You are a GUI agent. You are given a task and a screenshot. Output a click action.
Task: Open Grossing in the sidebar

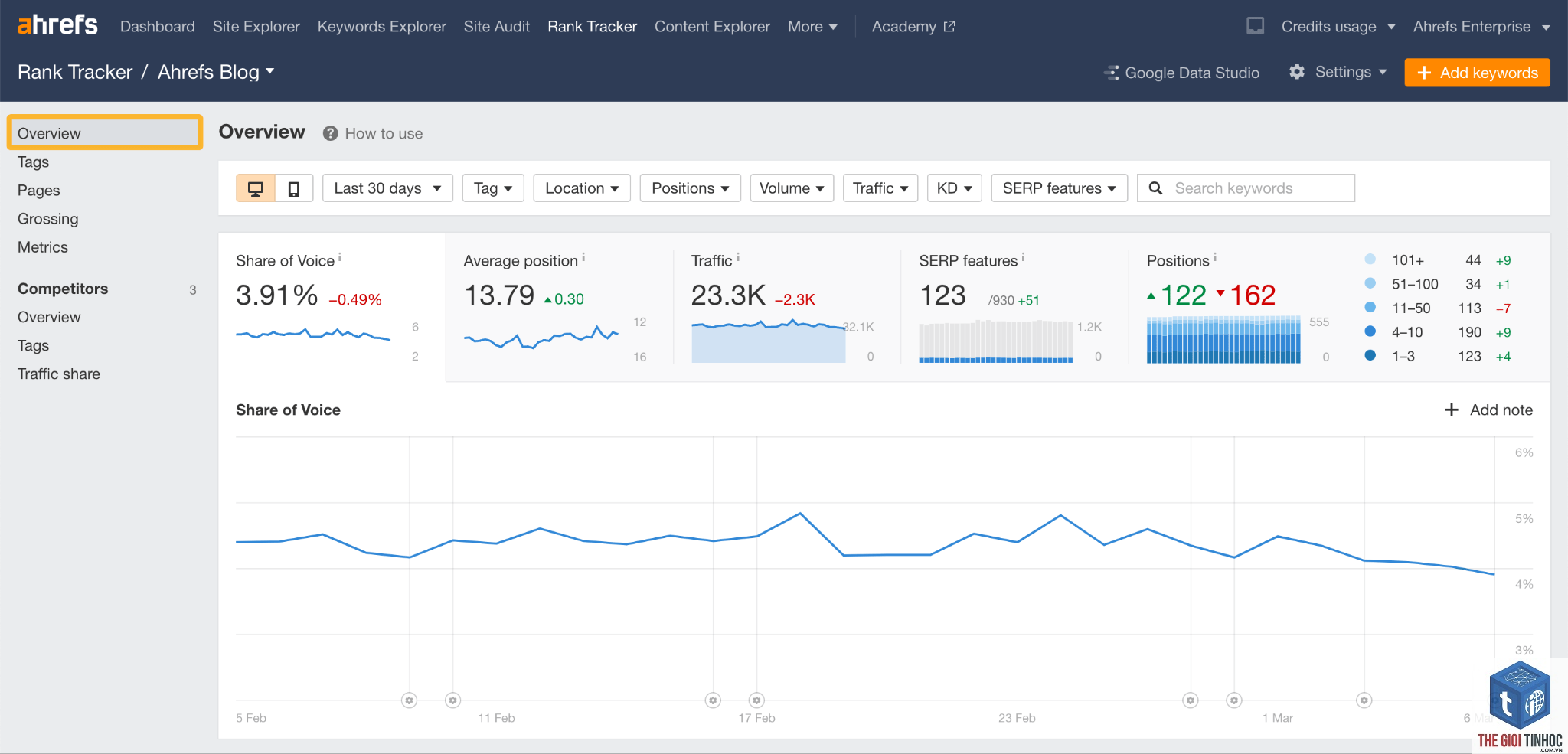tap(48, 219)
